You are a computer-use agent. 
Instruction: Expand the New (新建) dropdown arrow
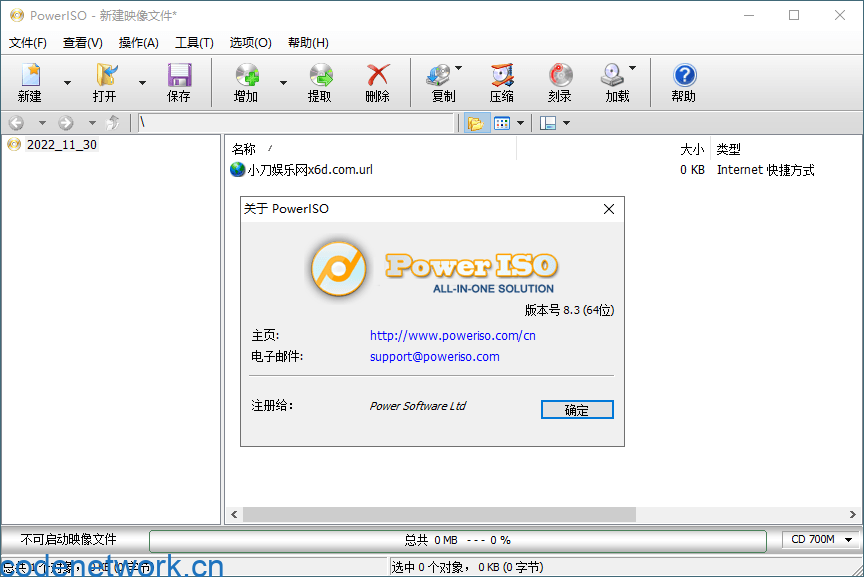[67, 83]
